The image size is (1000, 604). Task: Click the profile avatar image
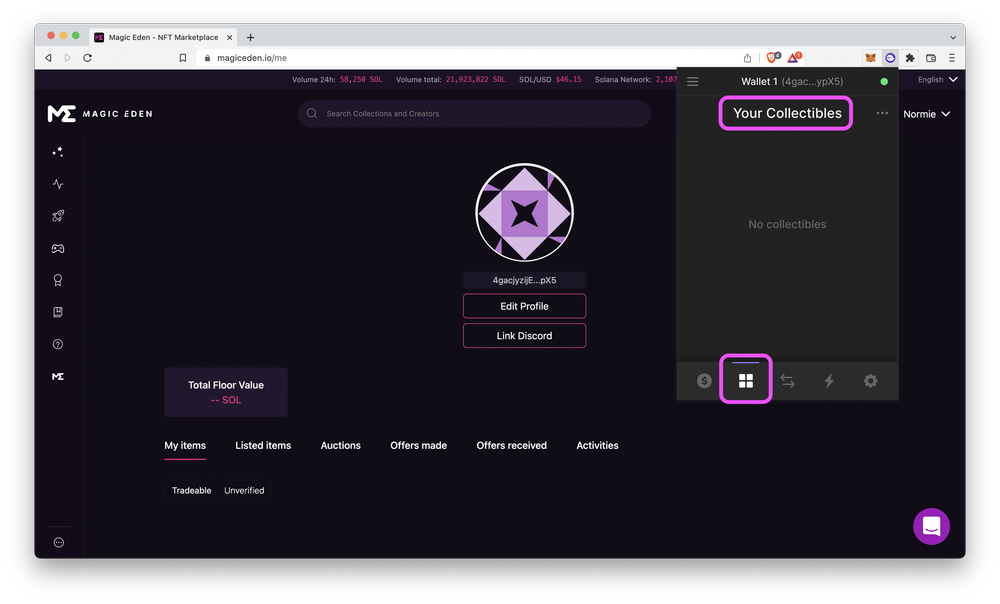click(x=524, y=212)
